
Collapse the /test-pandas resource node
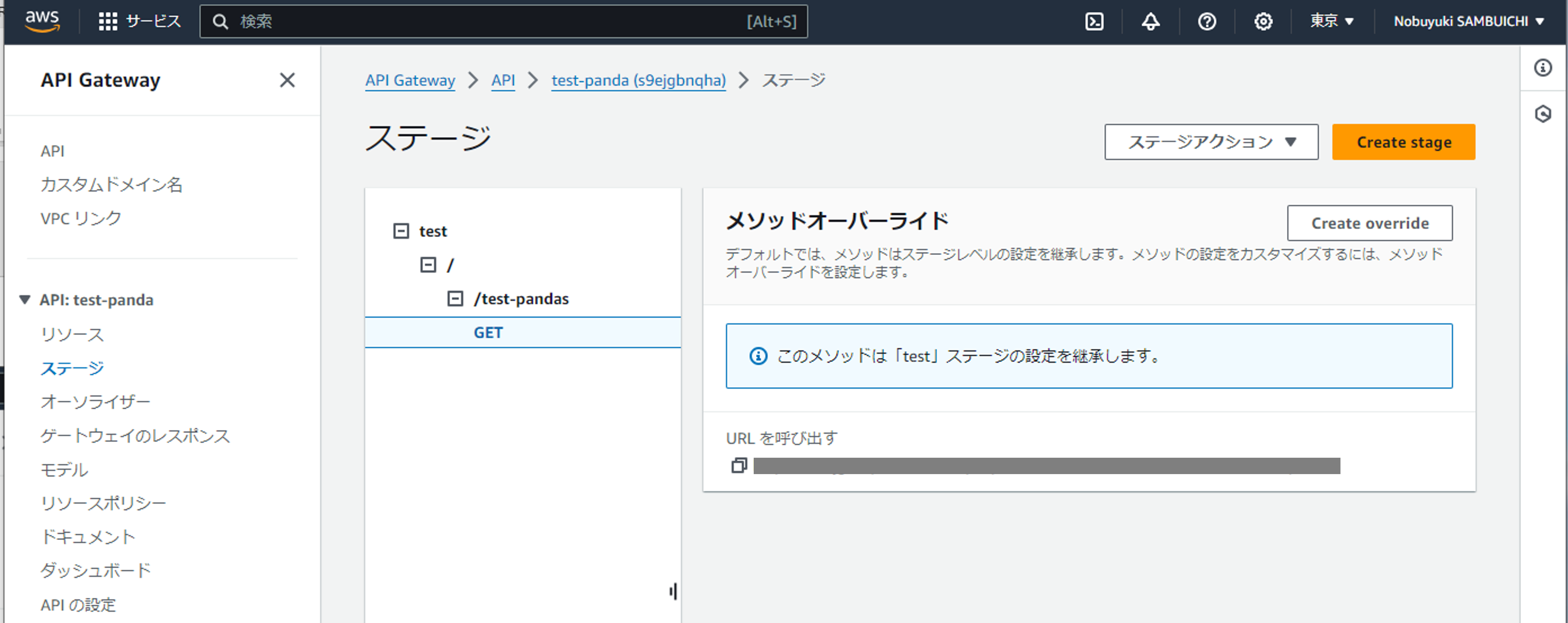455,299
